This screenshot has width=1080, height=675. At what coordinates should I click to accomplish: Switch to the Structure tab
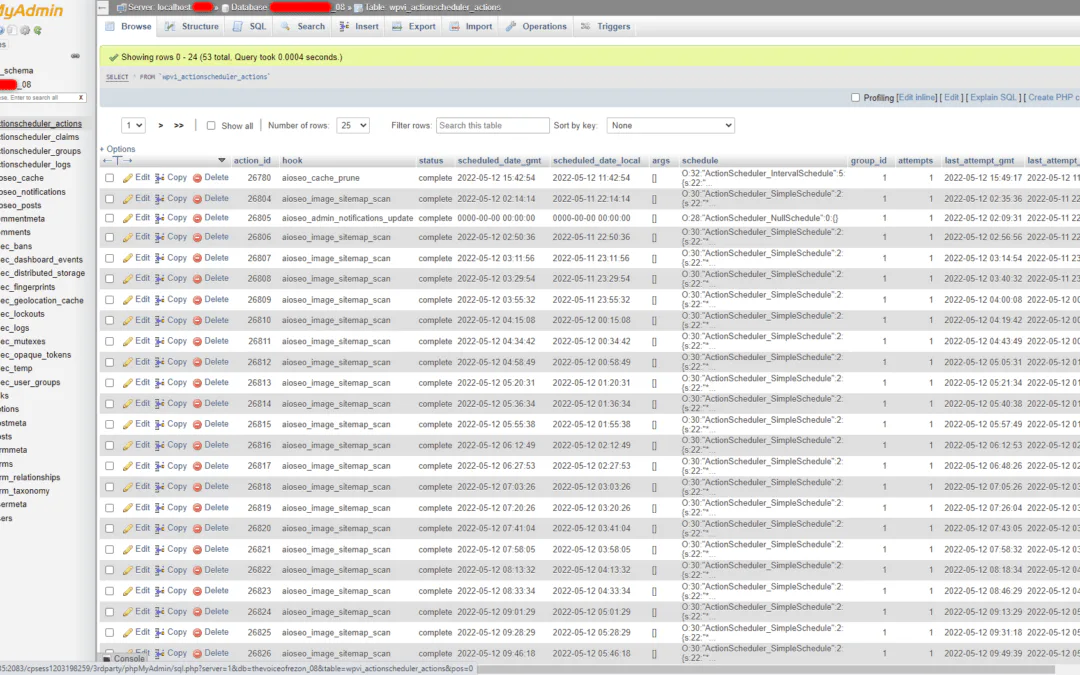[x=191, y=26]
